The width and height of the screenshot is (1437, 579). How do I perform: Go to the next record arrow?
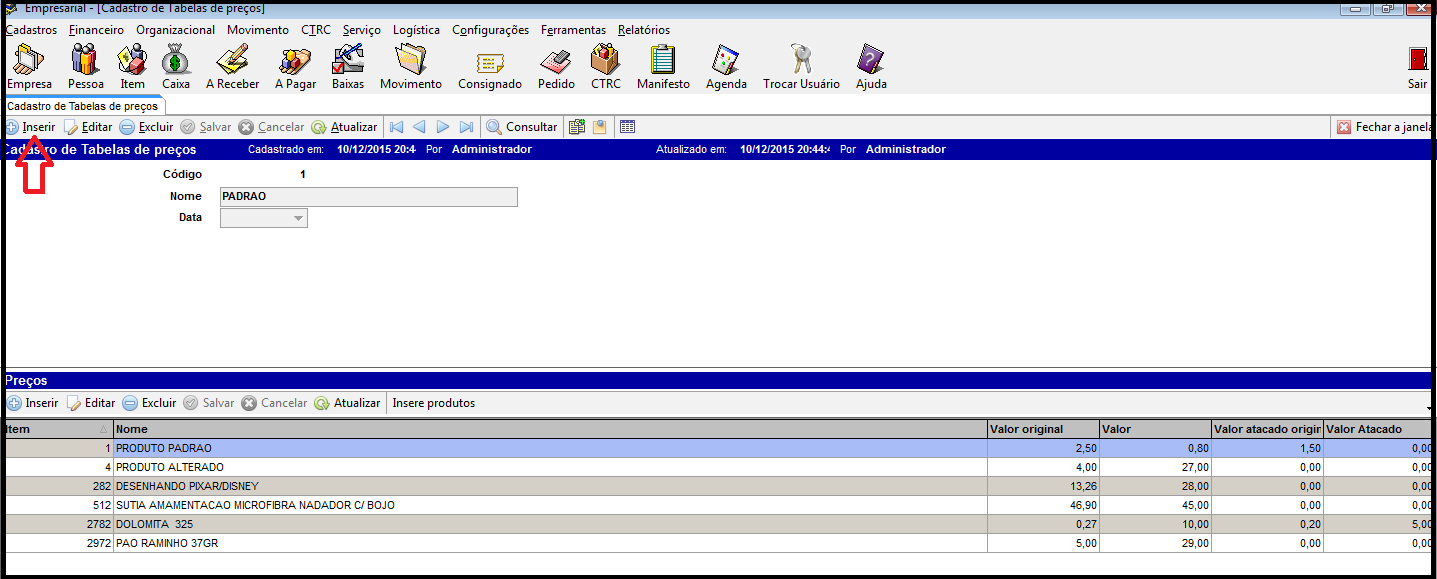point(443,127)
